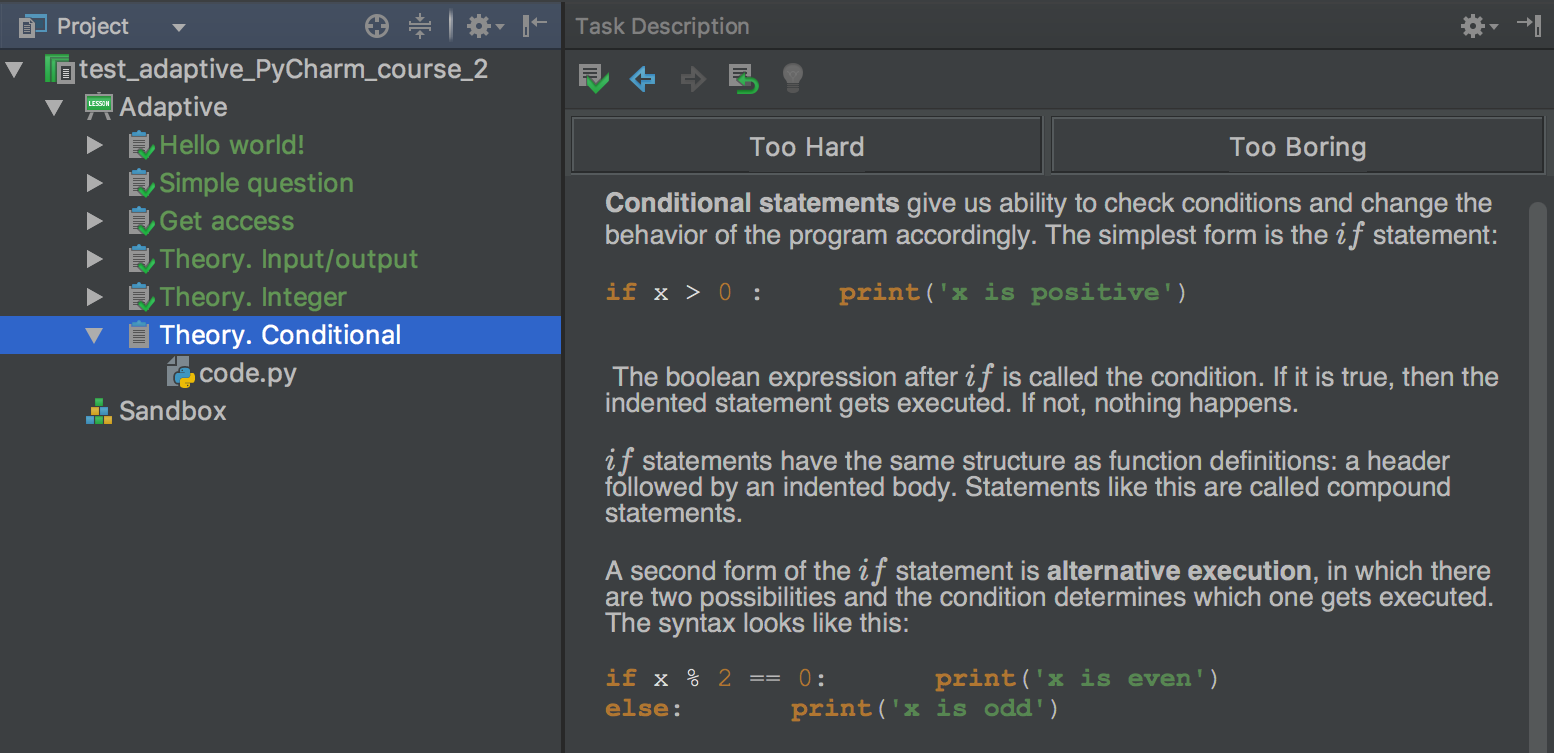Open a hint via the lightbulb icon
Screen dimensions: 1554x753
[792, 79]
